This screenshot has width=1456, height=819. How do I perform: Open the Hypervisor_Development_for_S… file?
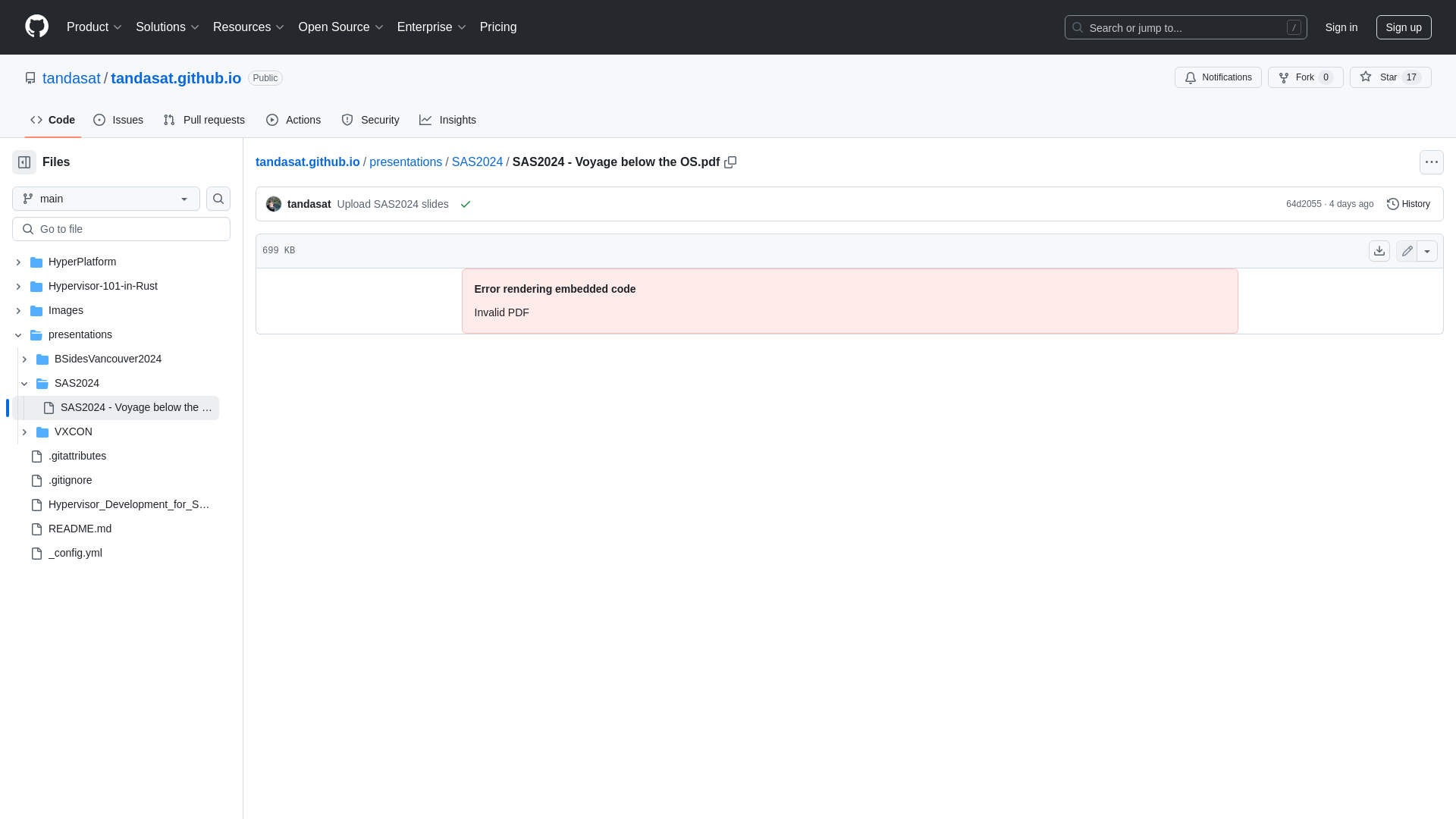129,505
